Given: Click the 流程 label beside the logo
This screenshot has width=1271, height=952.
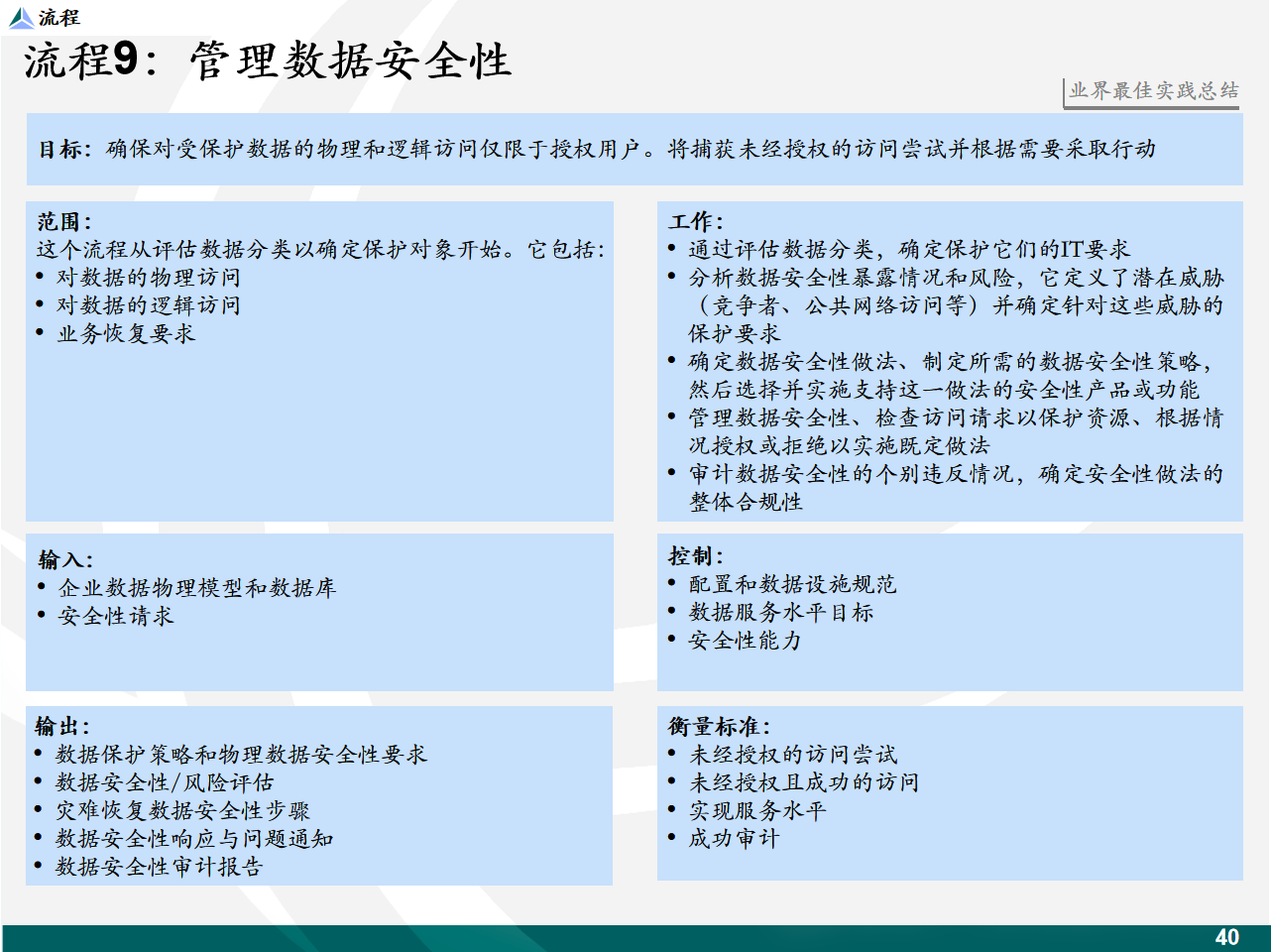Looking at the screenshot, I should tap(59, 18).
